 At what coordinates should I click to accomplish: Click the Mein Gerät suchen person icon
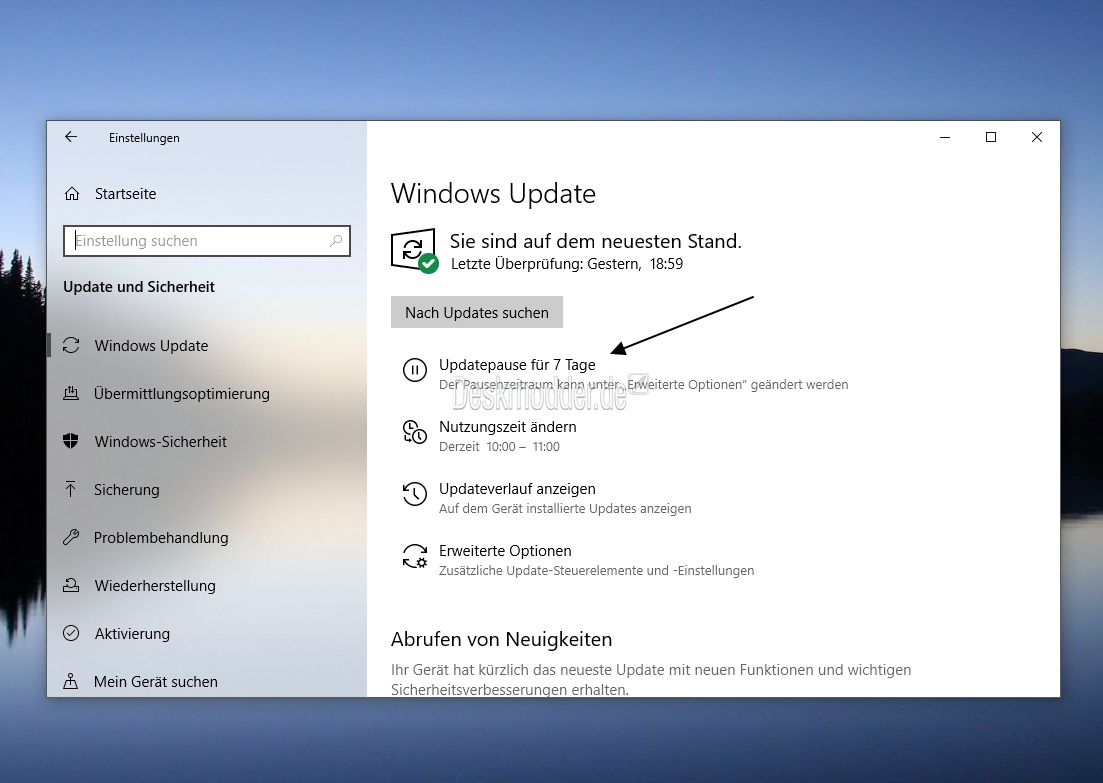coord(70,681)
